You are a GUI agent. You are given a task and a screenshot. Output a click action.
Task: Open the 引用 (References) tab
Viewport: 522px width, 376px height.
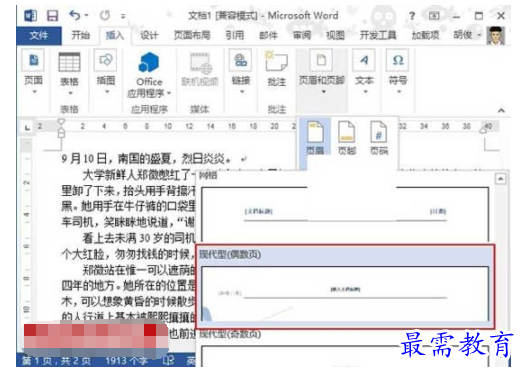click(x=235, y=35)
